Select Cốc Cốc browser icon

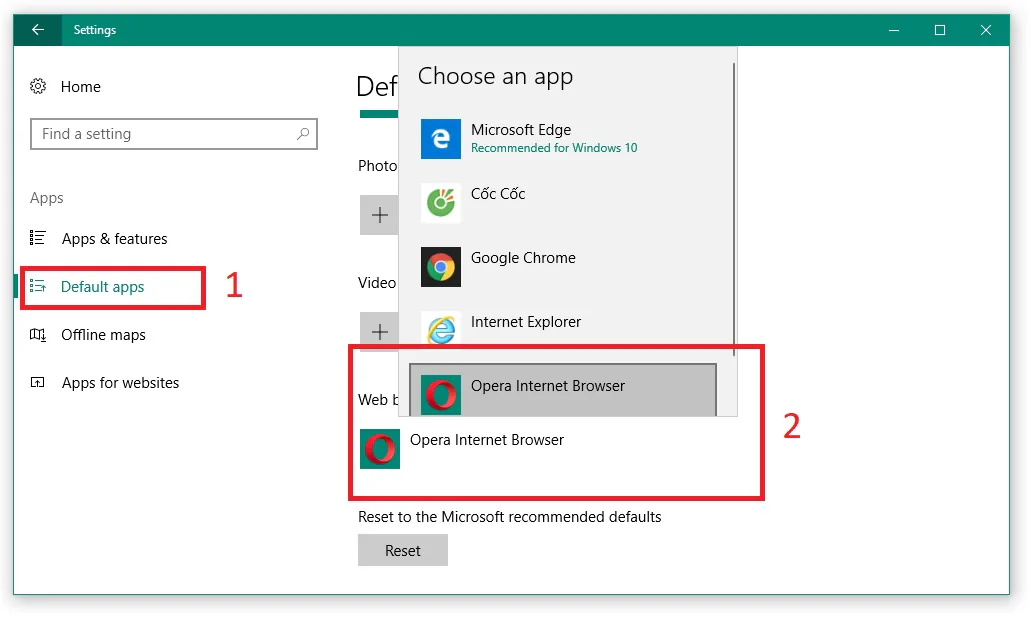[x=441, y=203]
